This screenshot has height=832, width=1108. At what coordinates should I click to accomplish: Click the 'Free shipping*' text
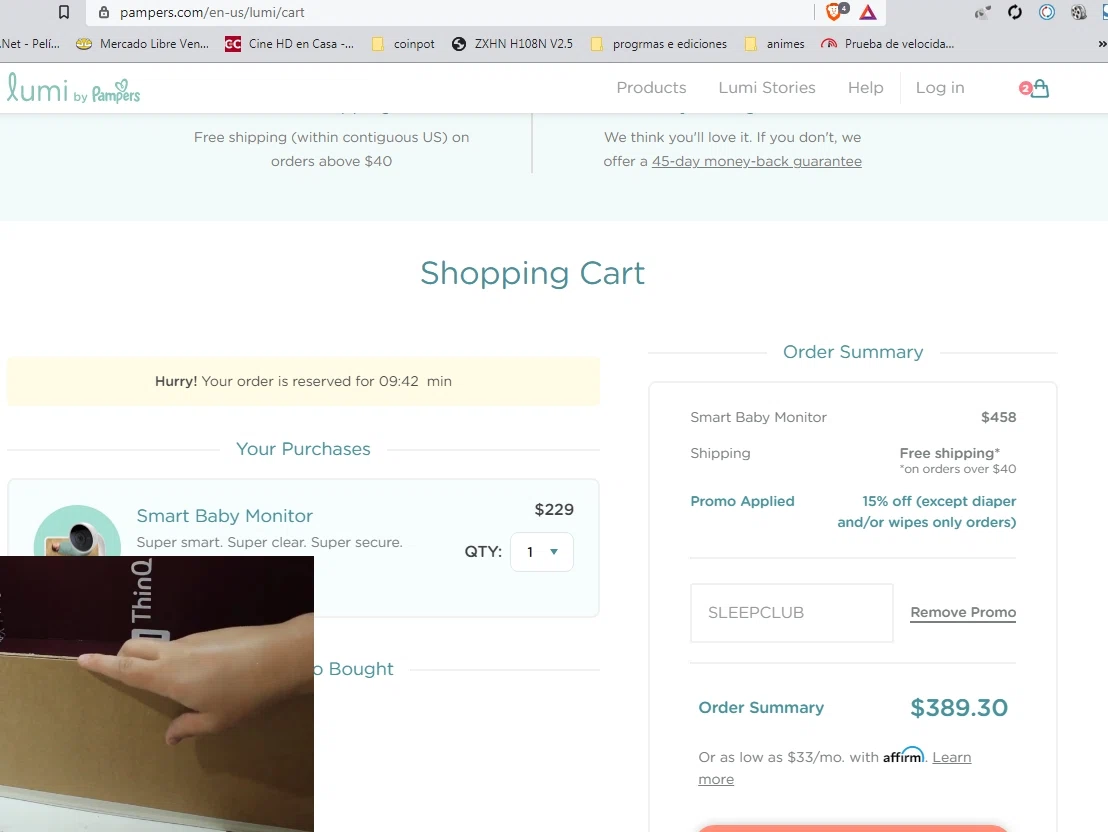(949, 453)
